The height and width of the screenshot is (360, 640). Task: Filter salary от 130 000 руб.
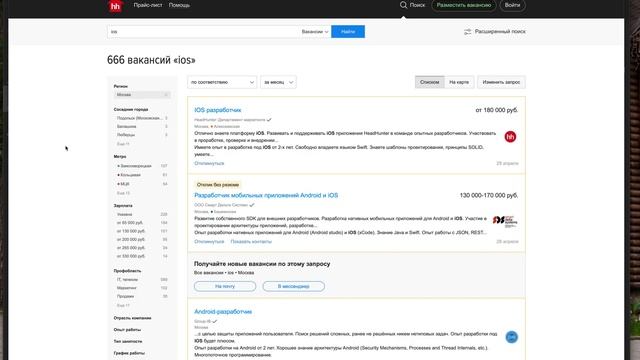click(x=131, y=231)
